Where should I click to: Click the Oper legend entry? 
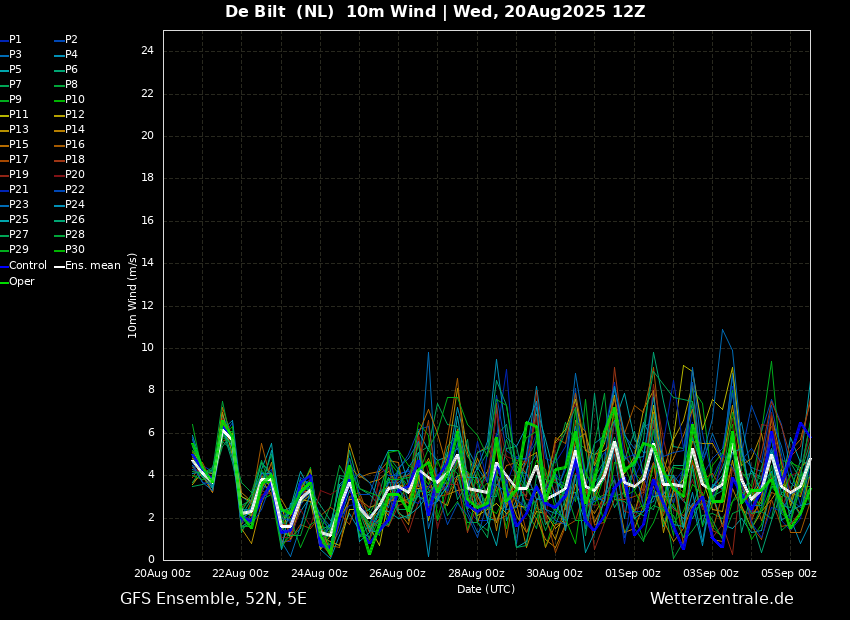[22, 282]
